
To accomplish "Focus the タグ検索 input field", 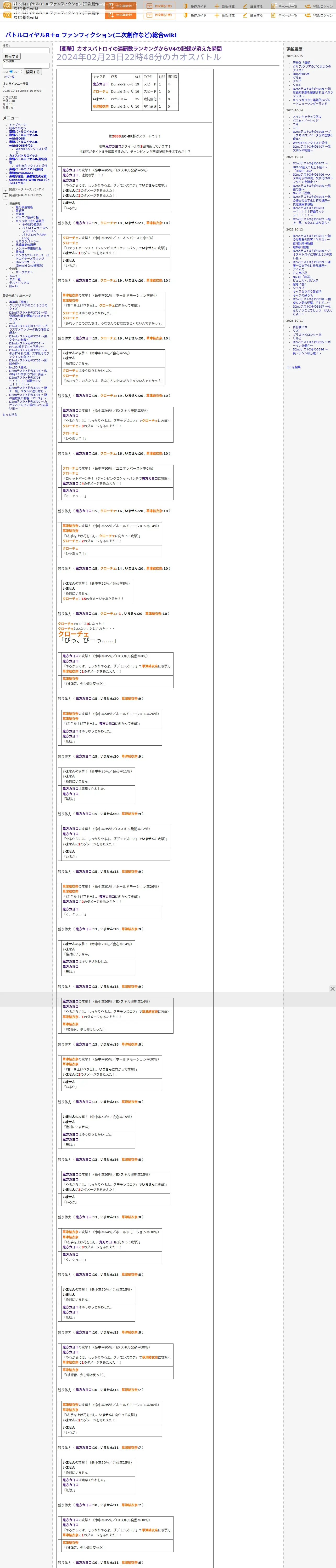I will point(26,66).
